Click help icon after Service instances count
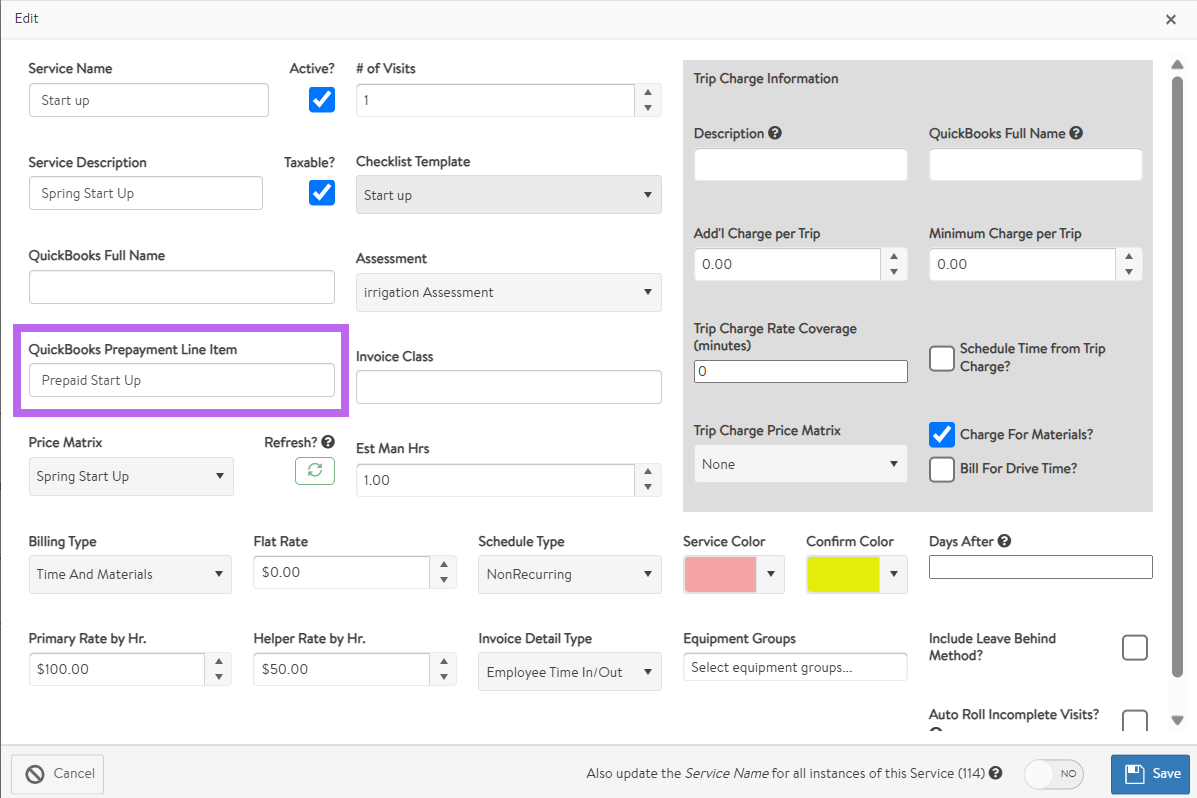The image size is (1197, 798). (995, 773)
